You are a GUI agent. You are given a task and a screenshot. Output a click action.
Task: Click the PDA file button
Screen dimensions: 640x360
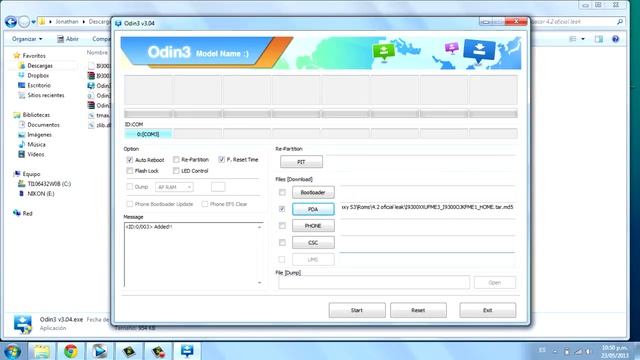[313, 209]
